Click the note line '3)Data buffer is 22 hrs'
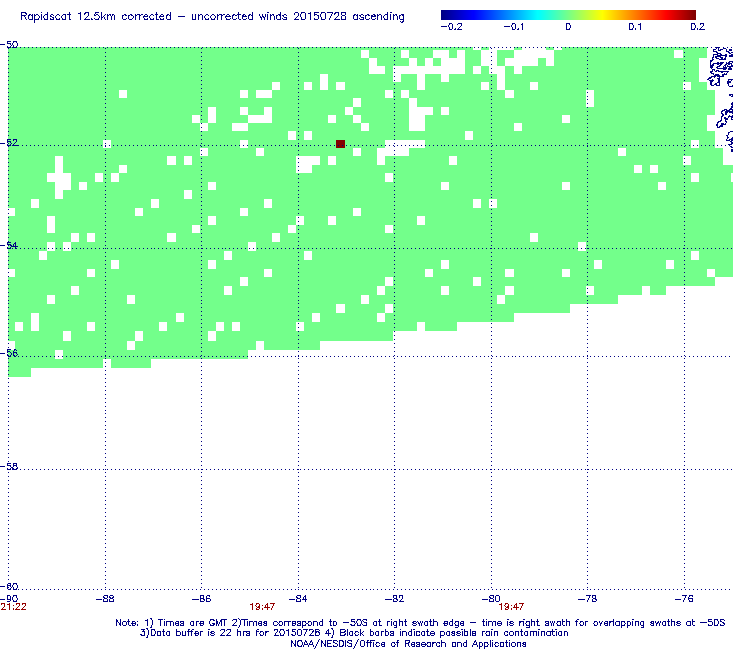This screenshot has width=740, height=650. 354,633
